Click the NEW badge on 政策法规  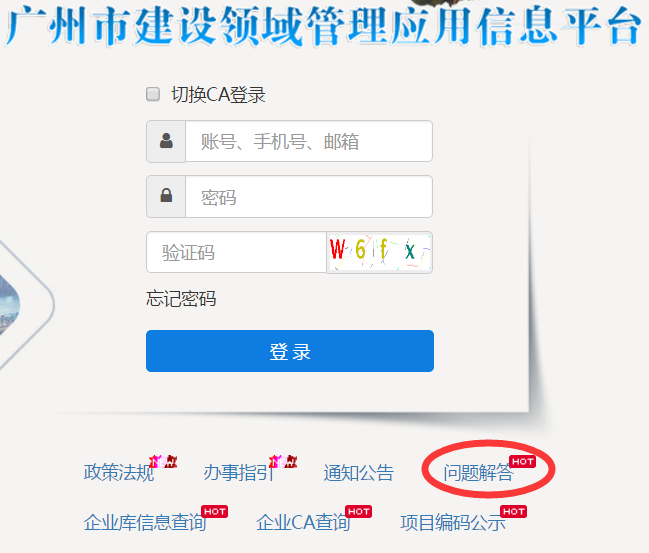163,461
